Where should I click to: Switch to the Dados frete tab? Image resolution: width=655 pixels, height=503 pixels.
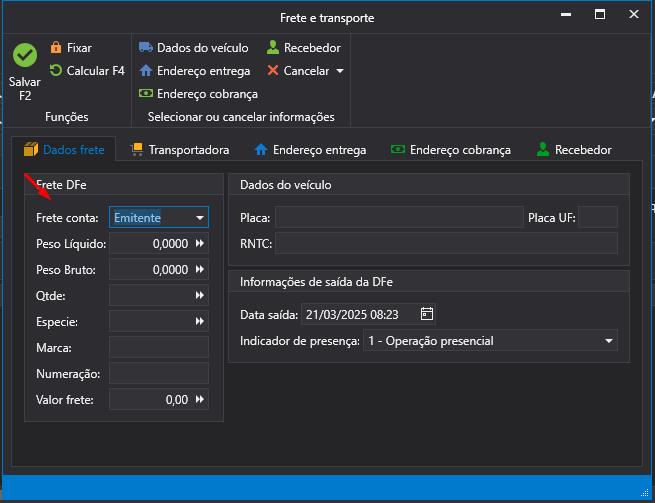(x=64, y=150)
